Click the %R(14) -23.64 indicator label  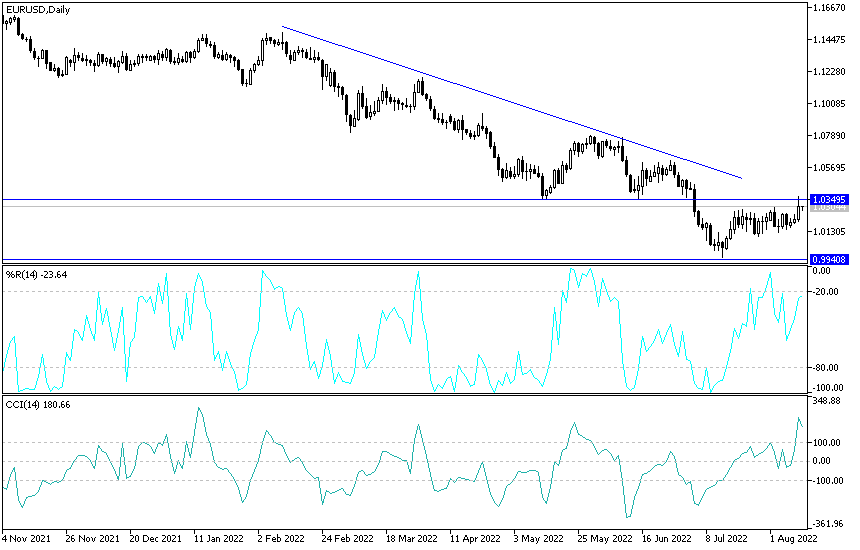tap(36, 275)
